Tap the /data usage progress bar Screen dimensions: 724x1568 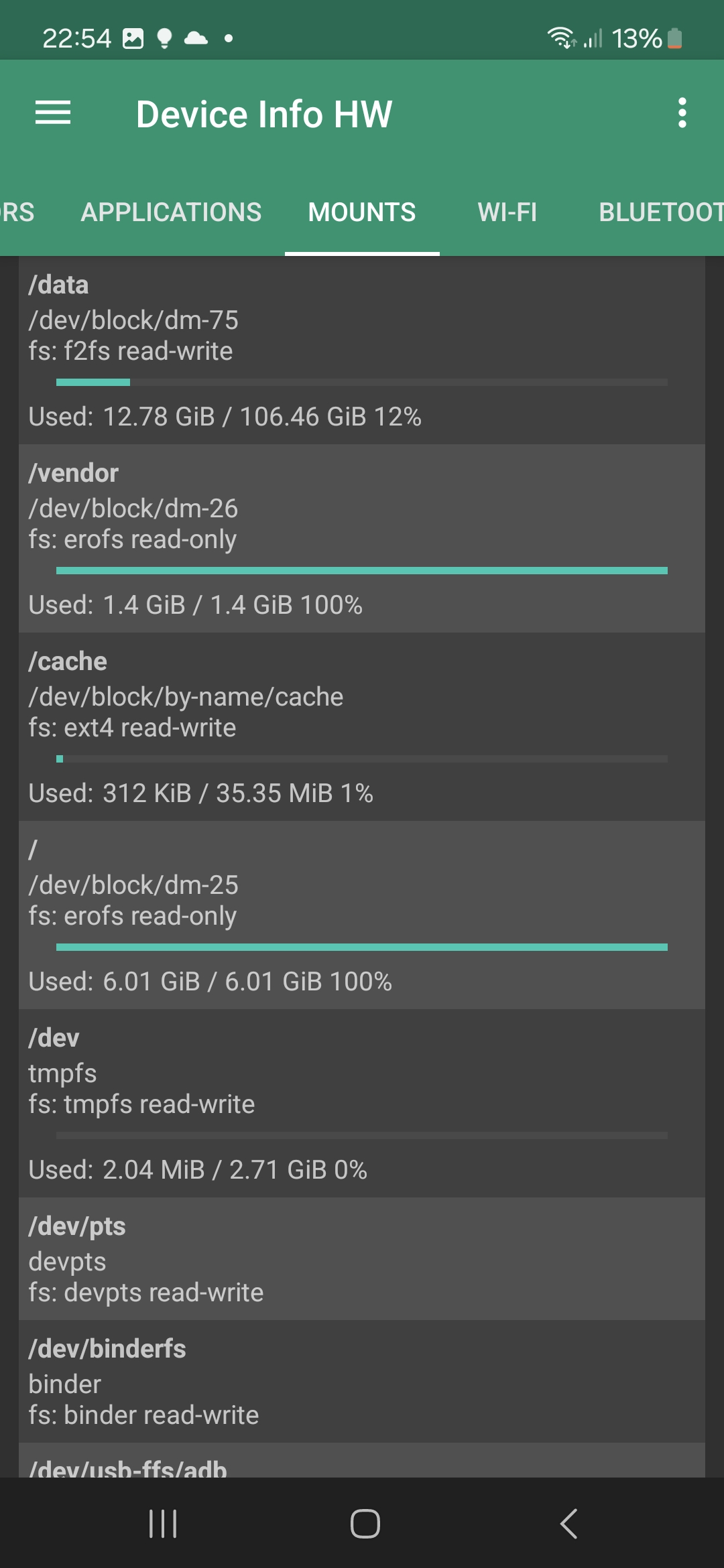pyautogui.click(x=362, y=383)
